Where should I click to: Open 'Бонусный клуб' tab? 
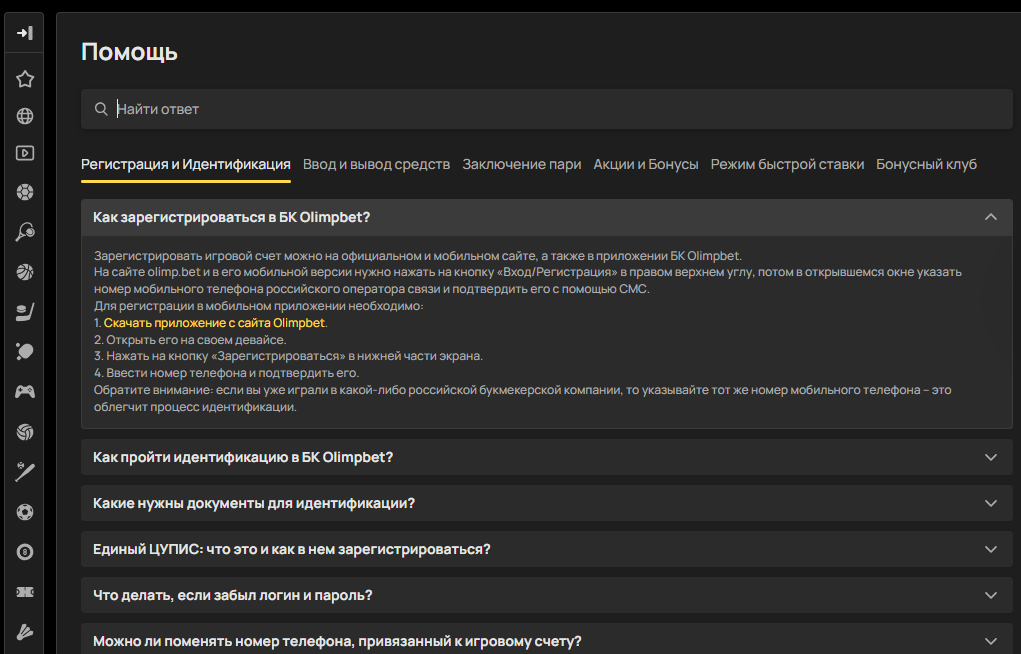(x=927, y=164)
